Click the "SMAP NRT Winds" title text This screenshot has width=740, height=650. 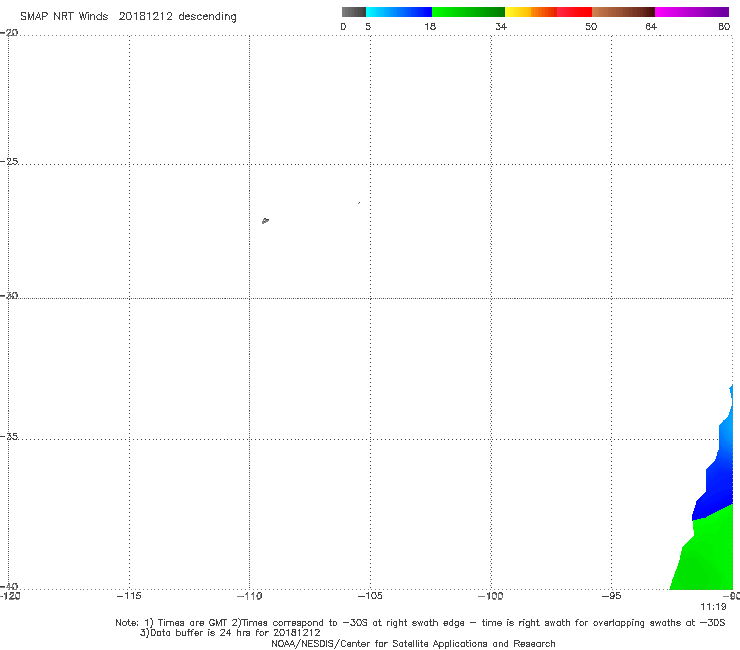pyautogui.click(x=64, y=16)
